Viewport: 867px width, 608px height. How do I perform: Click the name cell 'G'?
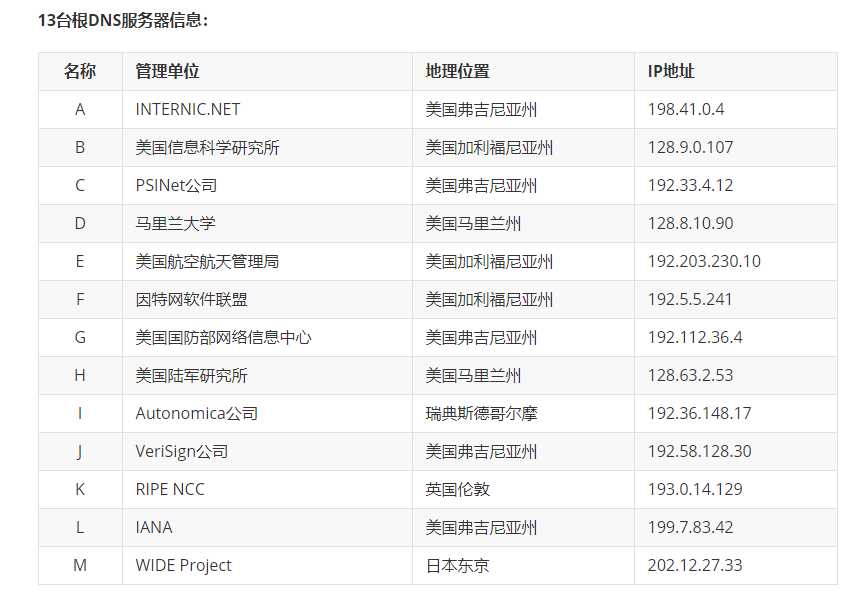click(80, 338)
